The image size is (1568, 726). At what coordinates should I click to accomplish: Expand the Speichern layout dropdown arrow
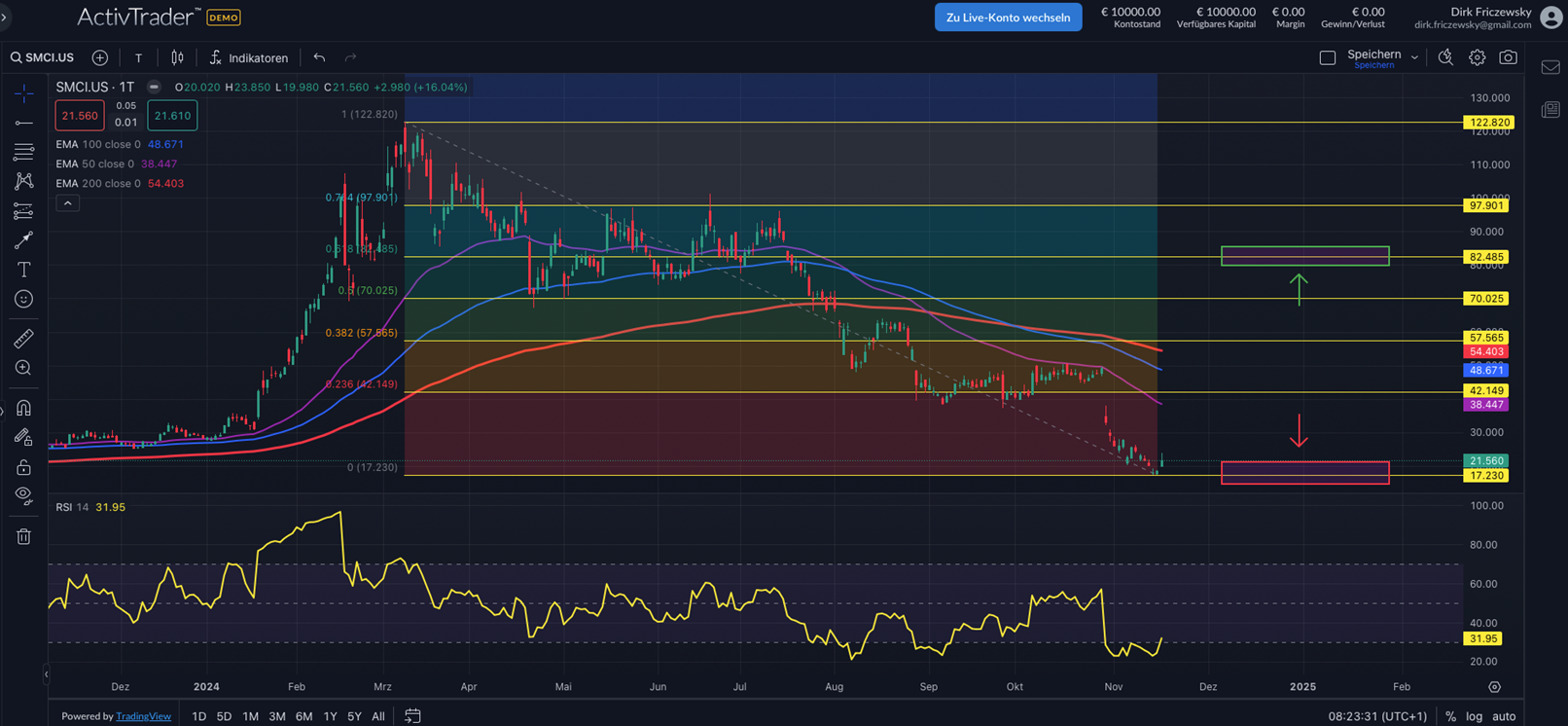click(x=1414, y=57)
